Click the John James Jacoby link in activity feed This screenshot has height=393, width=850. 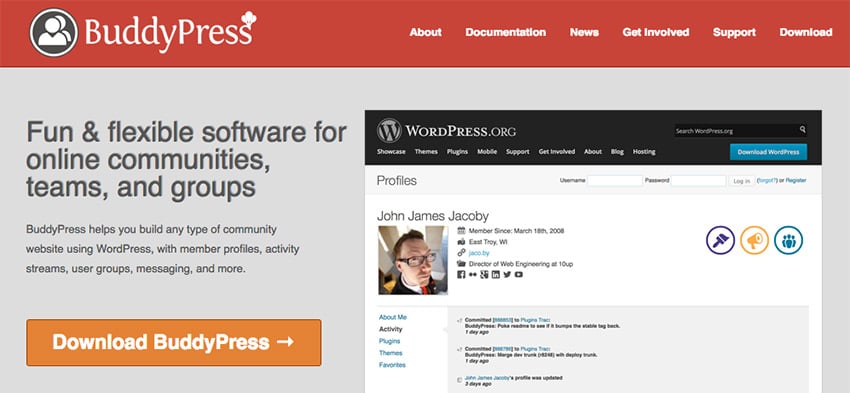(486, 378)
